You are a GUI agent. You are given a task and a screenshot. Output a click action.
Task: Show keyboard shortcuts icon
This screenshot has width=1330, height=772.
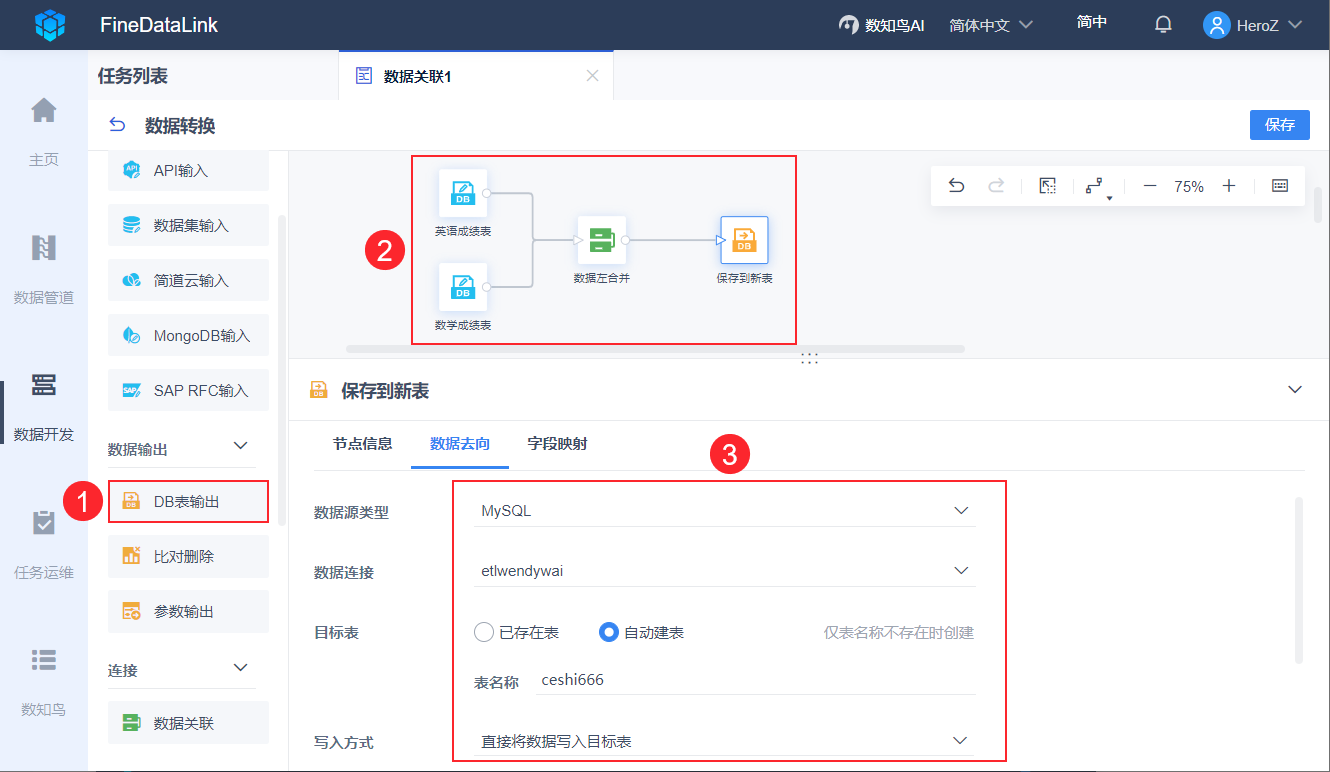pos(1280,186)
